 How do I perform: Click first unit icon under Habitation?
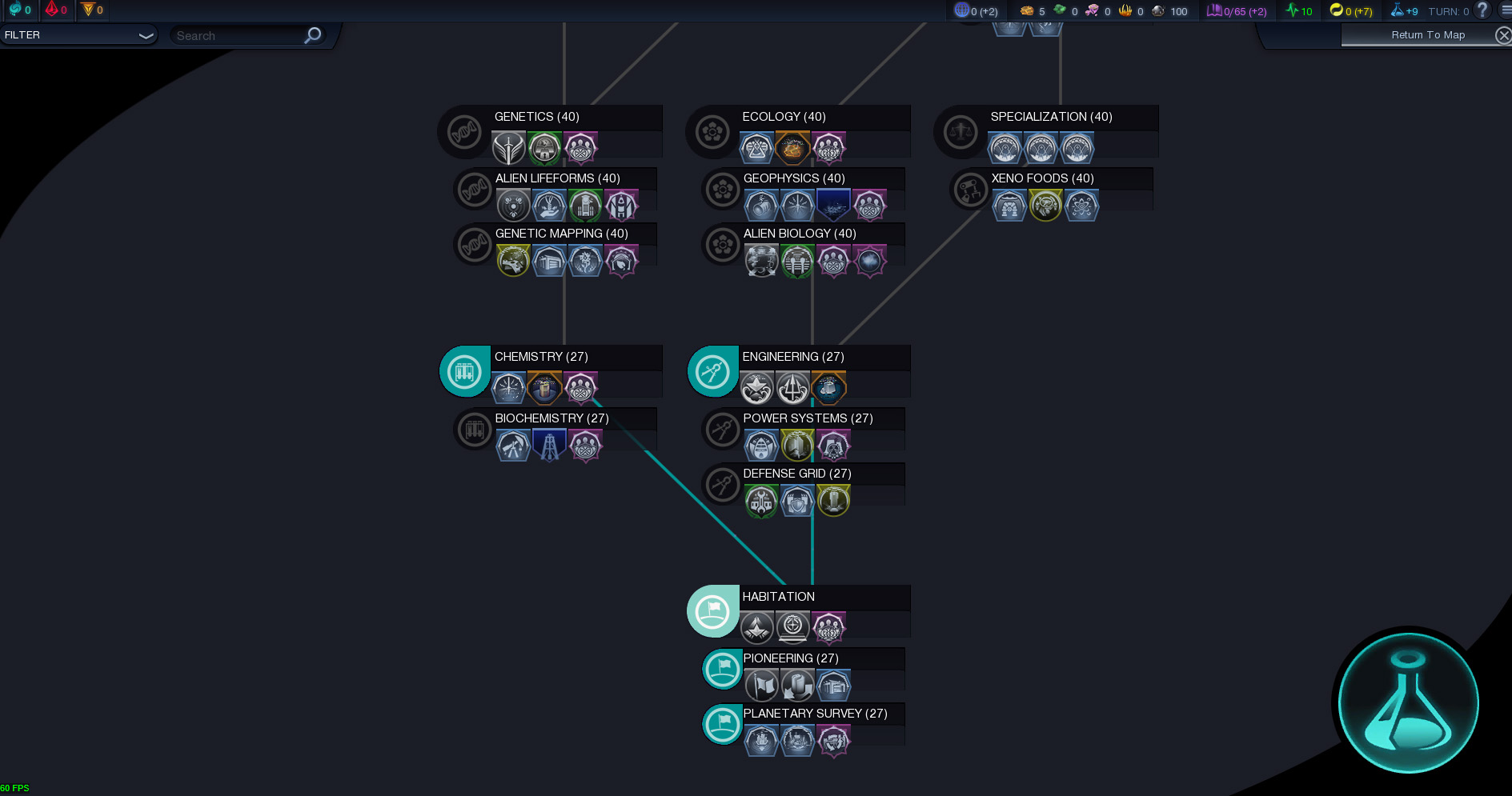(756, 628)
